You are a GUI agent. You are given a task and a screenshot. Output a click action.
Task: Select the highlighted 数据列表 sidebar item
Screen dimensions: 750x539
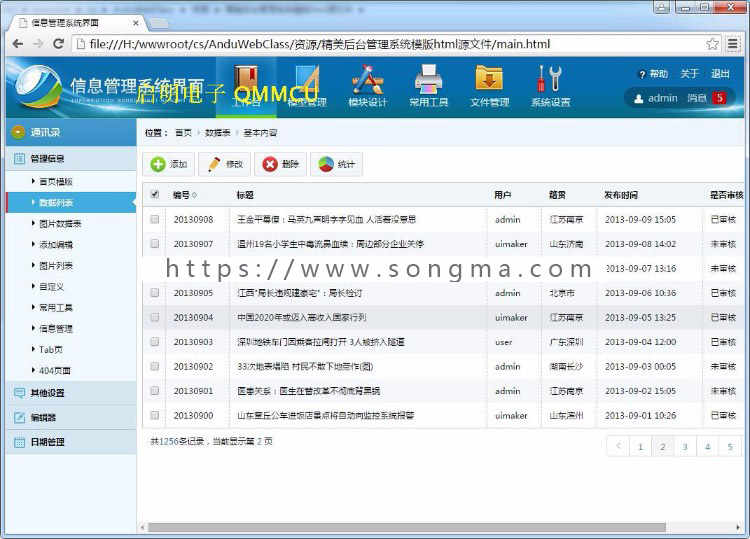pos(71,203)
